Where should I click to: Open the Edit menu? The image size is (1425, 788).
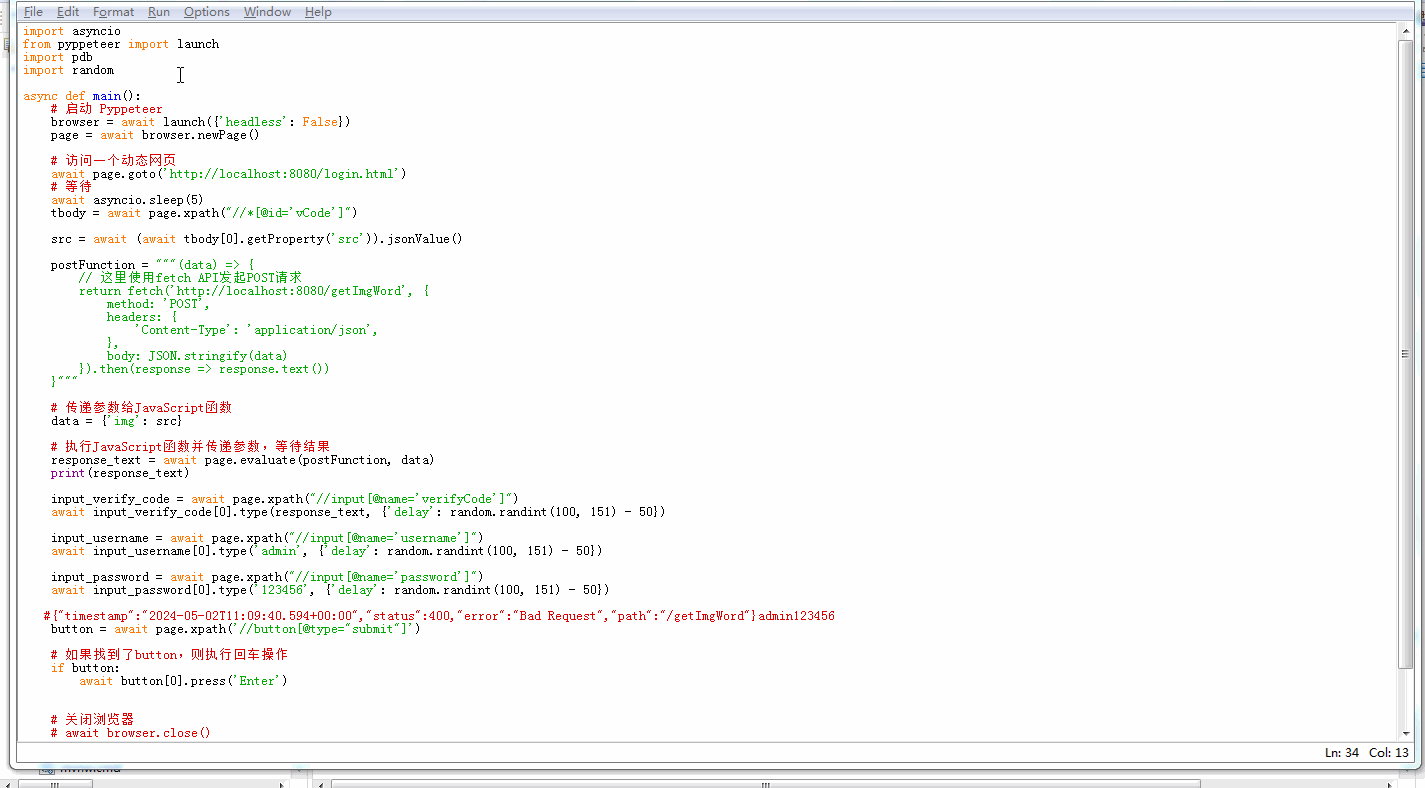click(x=68, y=12)
